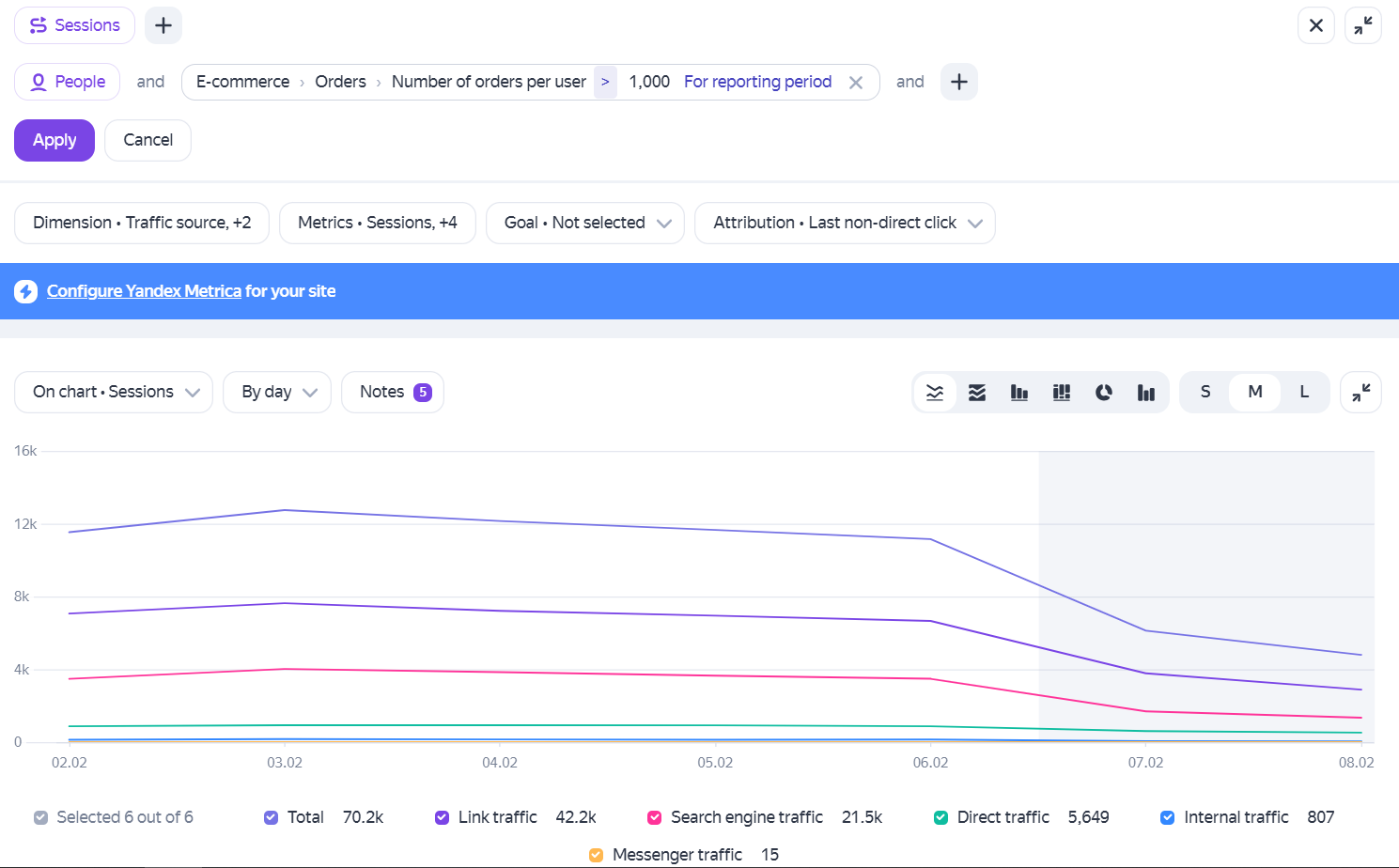Edit the 1,000 orders value field
The image size is (1399, 868).
[x=649, y=82]
